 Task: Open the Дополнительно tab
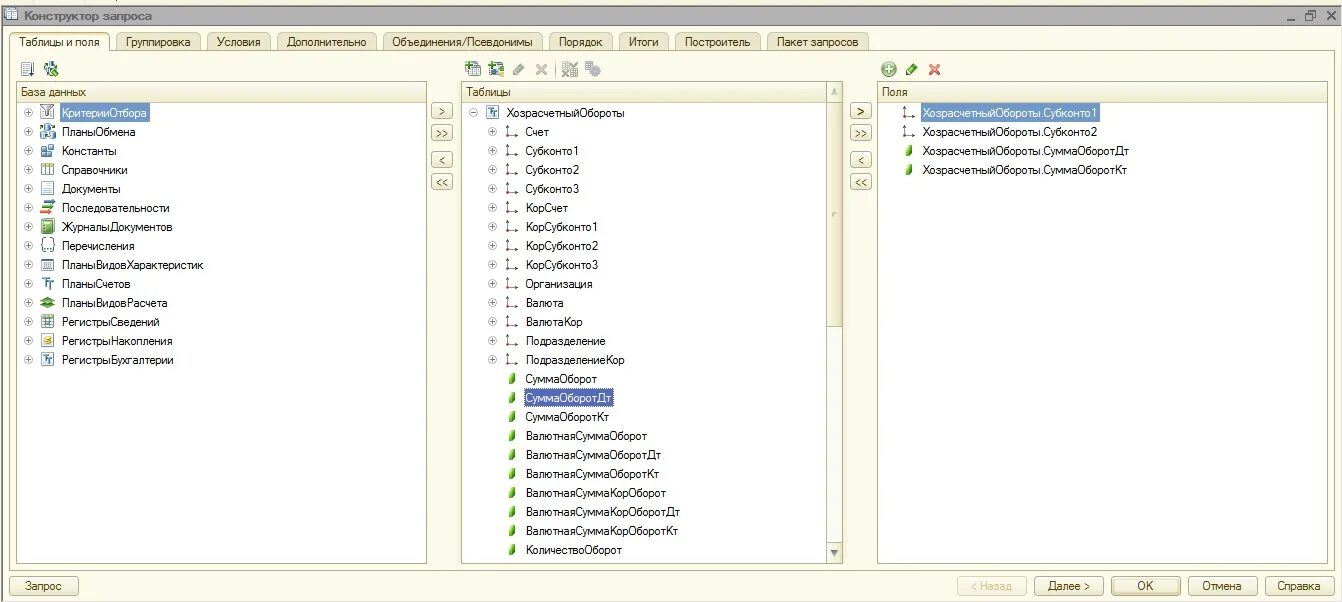327,41
